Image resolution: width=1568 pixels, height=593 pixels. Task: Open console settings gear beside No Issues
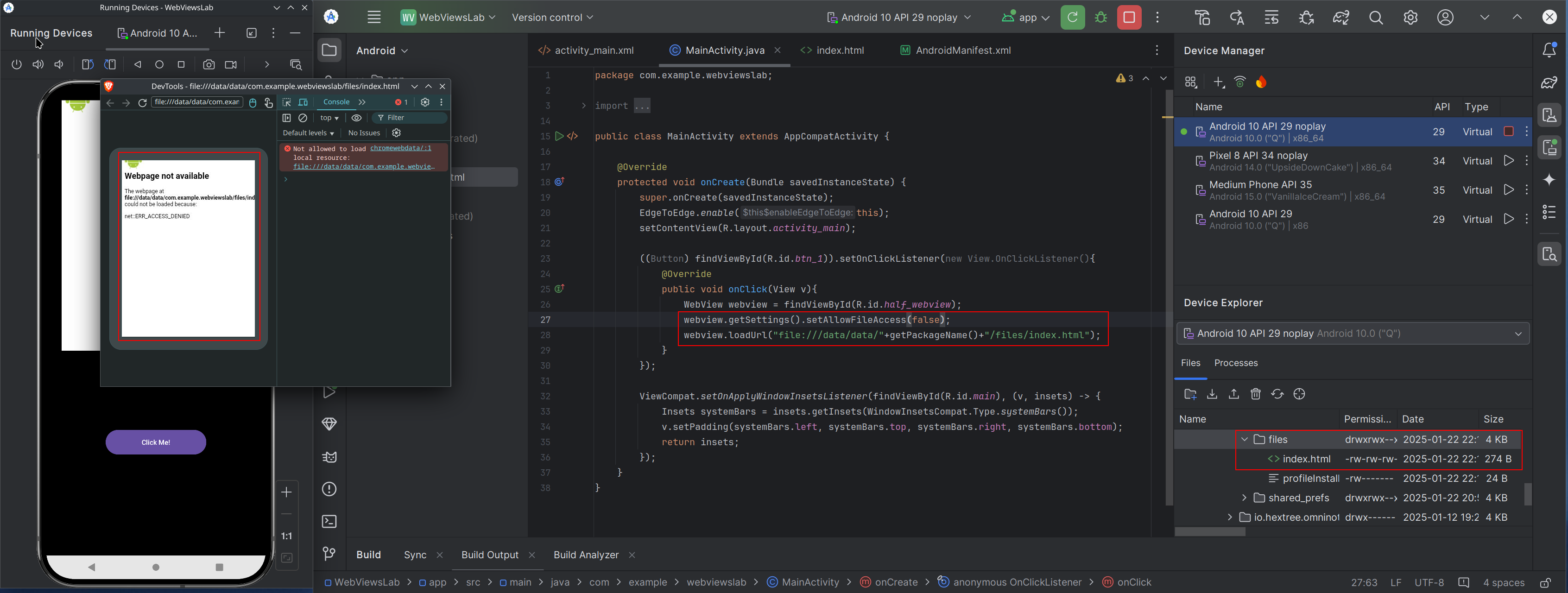(x=397, y=132)
